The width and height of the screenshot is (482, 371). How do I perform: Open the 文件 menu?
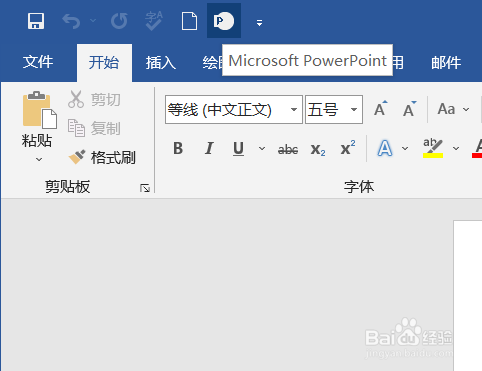pos(38,62)
